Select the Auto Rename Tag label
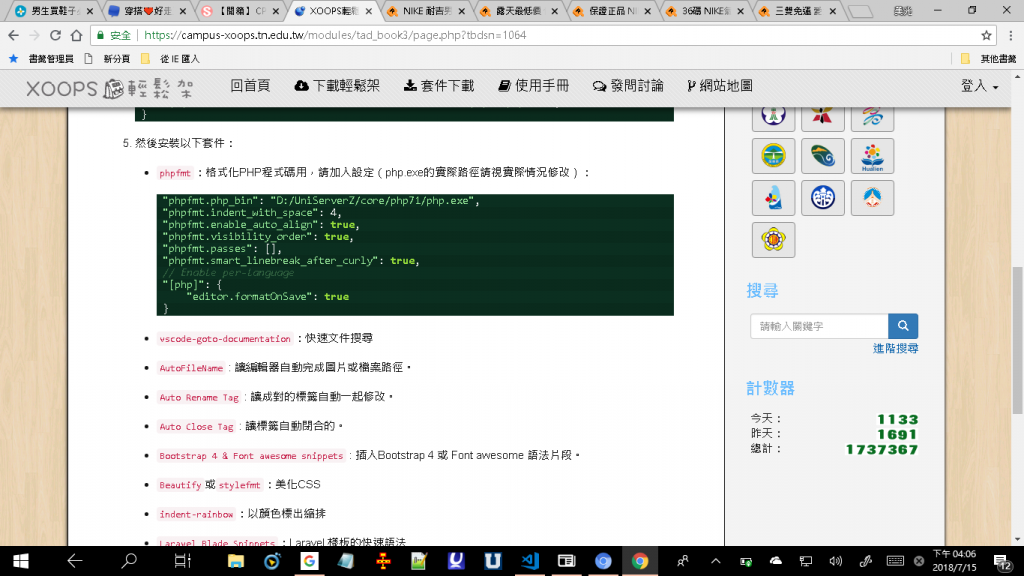 199,398
